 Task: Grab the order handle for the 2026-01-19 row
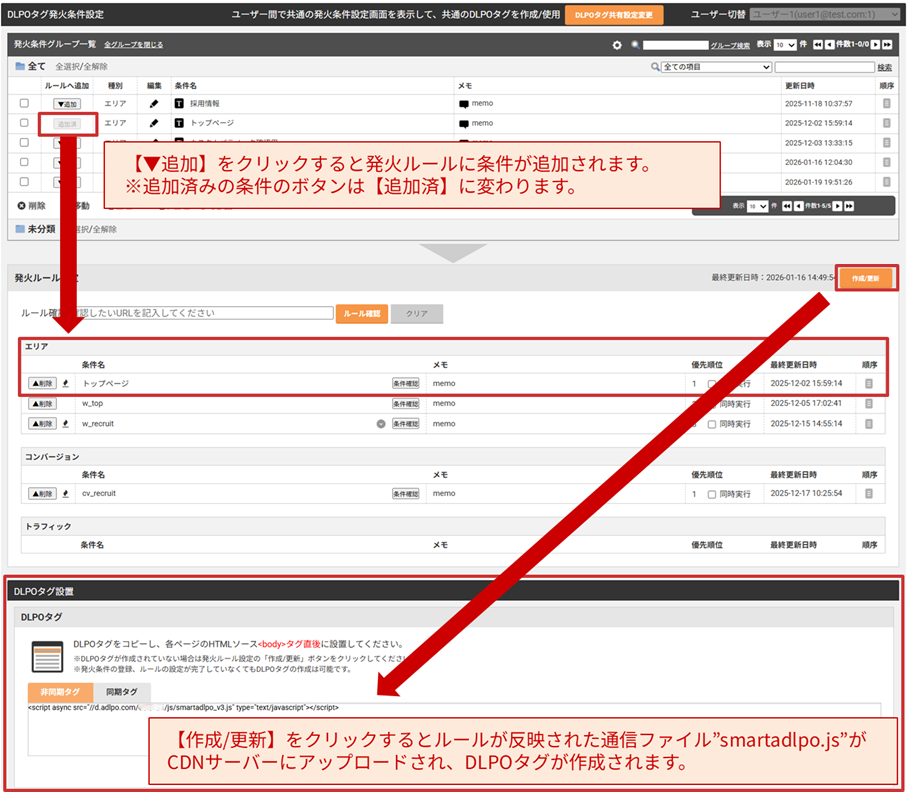click(886, 182)
